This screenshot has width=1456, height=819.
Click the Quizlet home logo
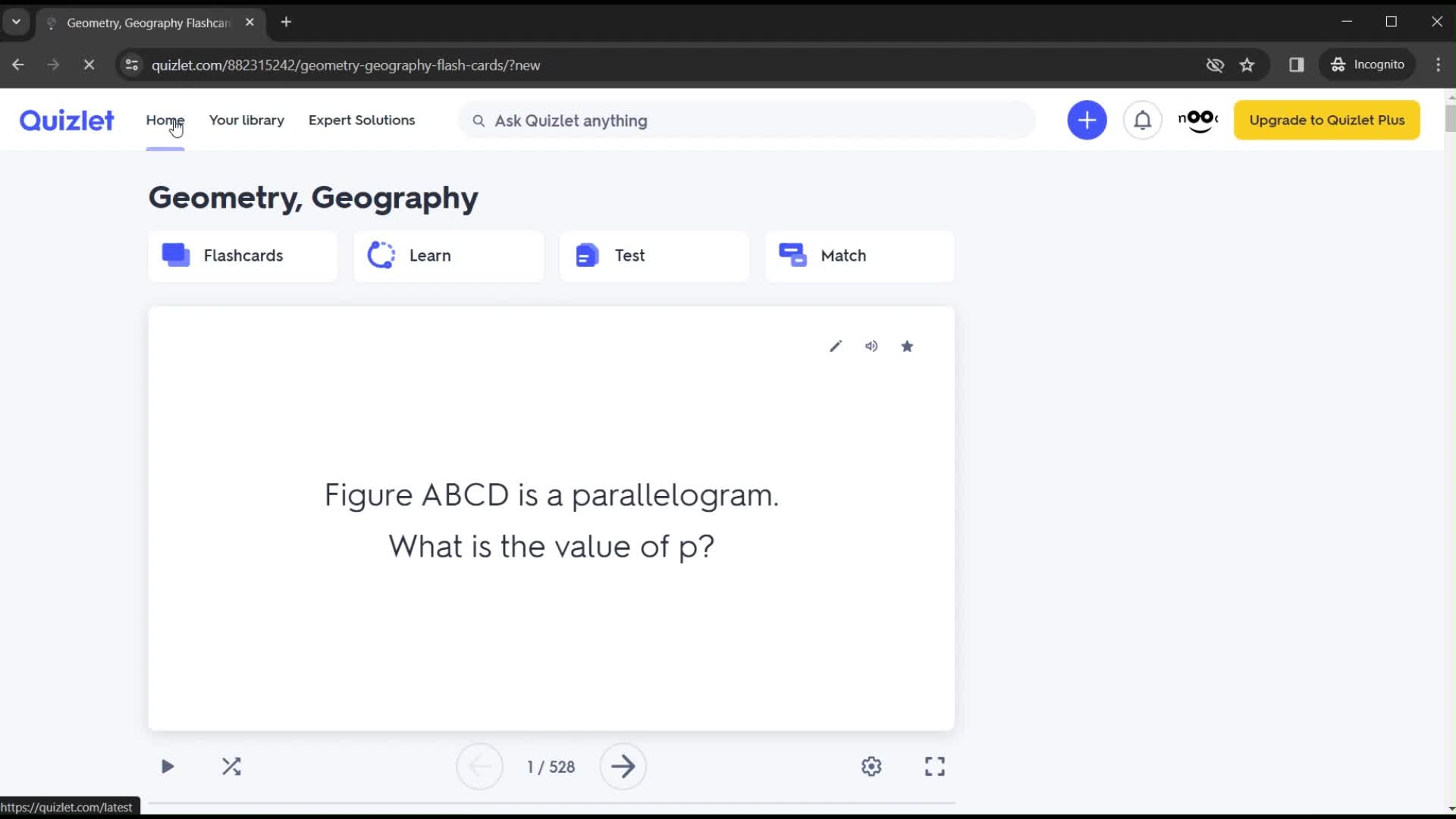(67, 119)
